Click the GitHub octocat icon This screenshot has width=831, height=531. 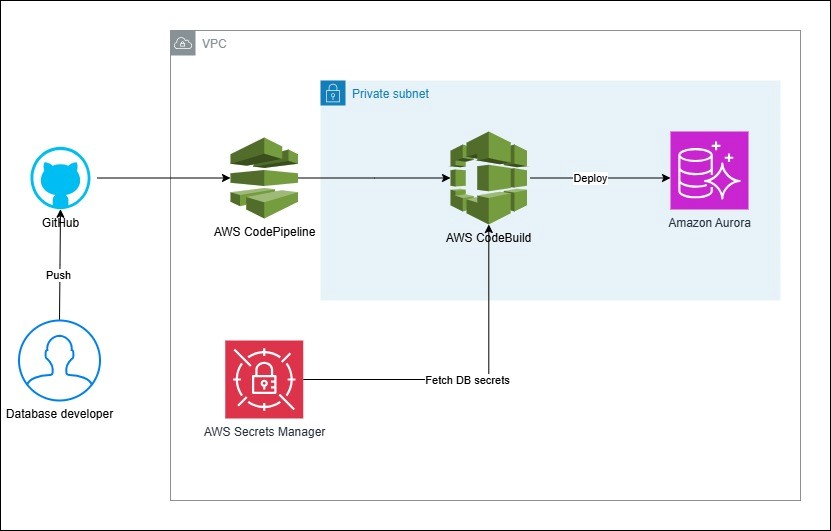pyautogui.click(x=60, y=178)
